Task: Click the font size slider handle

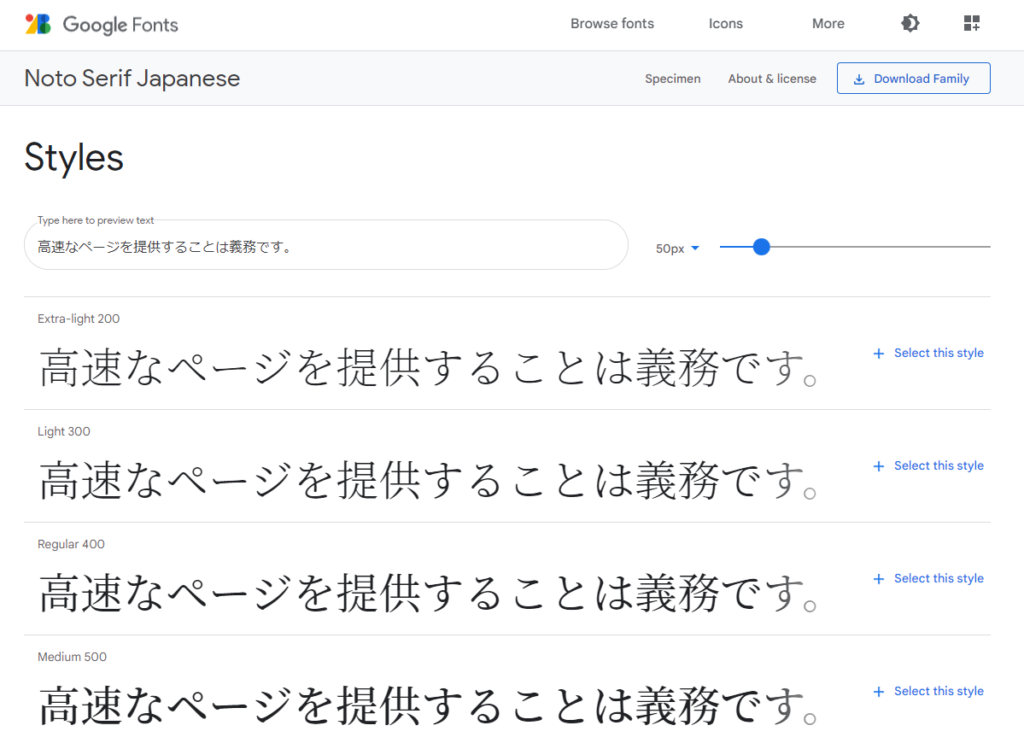Action: pos(761,247)
